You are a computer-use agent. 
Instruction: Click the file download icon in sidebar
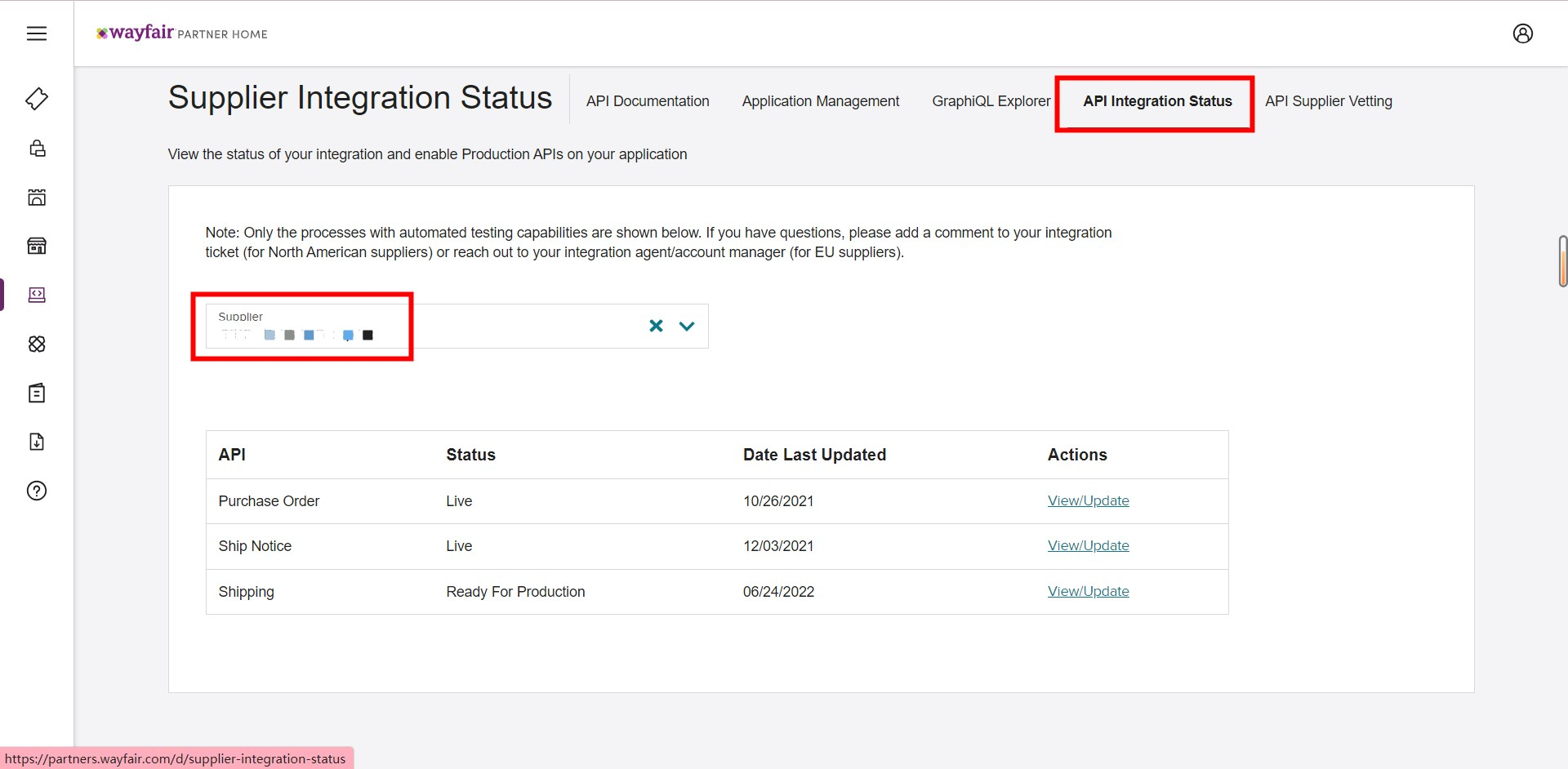coord(37,442)
